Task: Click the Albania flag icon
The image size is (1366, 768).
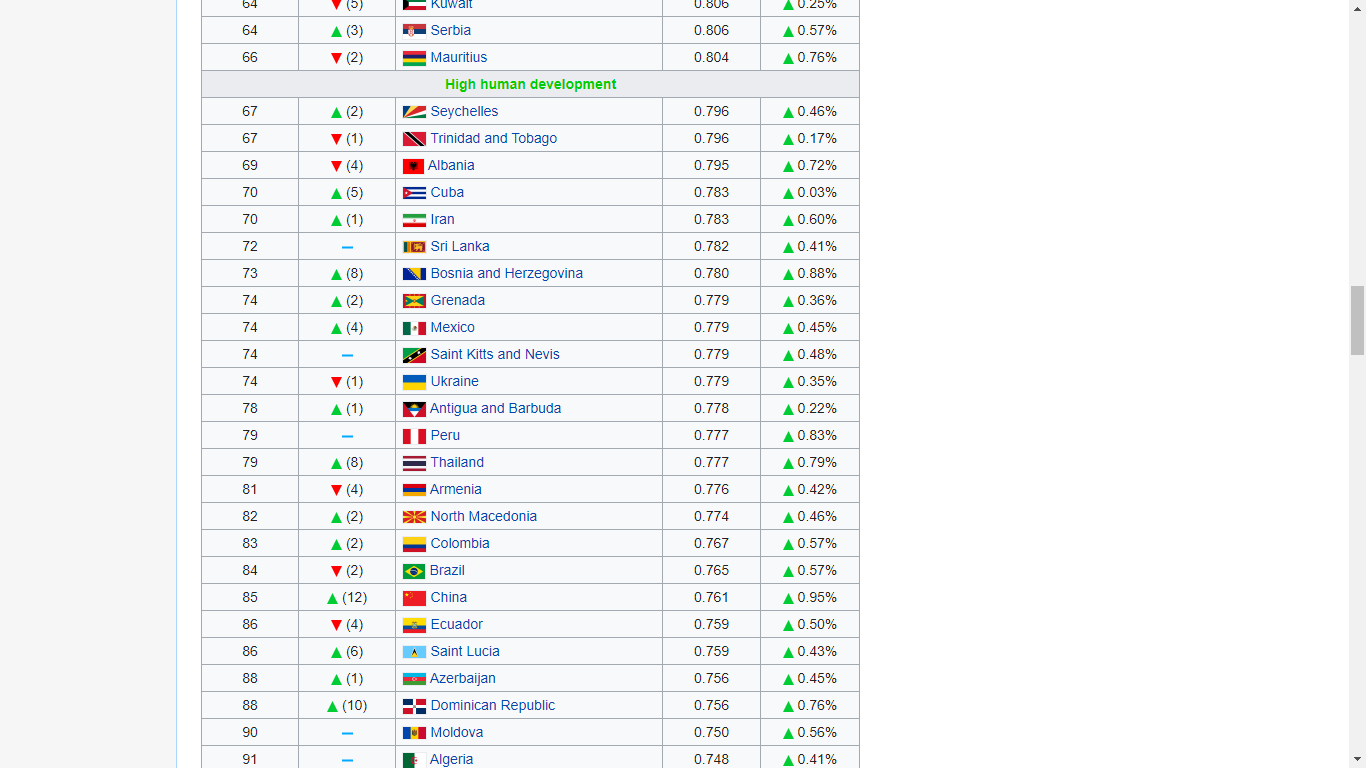Action: click(413, 166)
